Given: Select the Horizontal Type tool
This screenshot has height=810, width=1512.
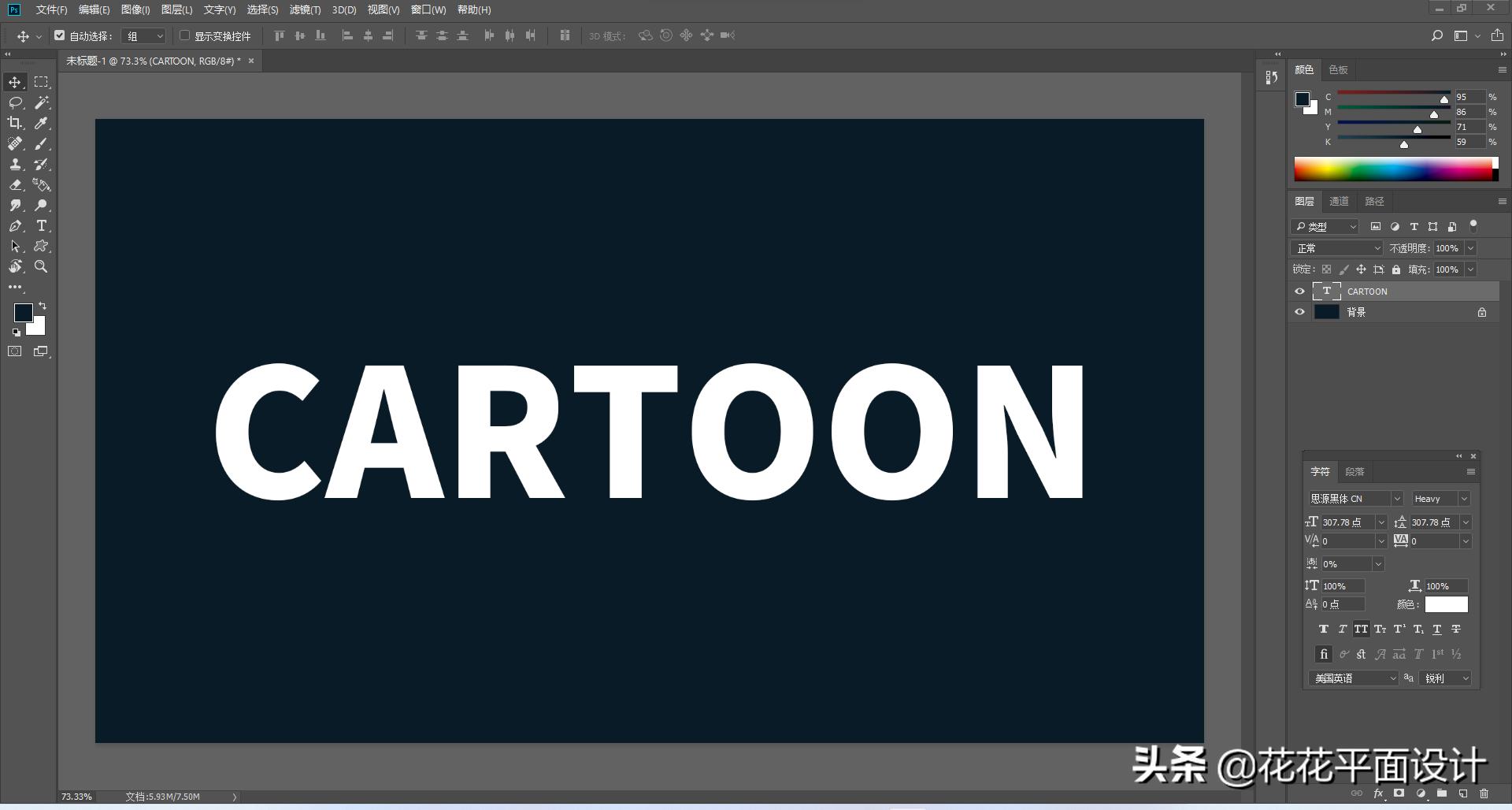Looking at the screenshot, I should click(42, 226).
